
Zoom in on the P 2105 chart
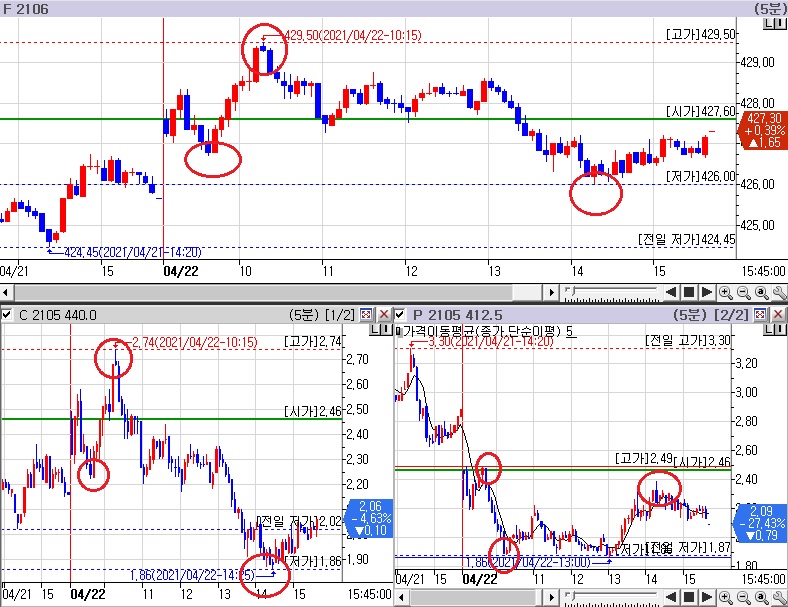pyautogui.click(x=725, y=597)
